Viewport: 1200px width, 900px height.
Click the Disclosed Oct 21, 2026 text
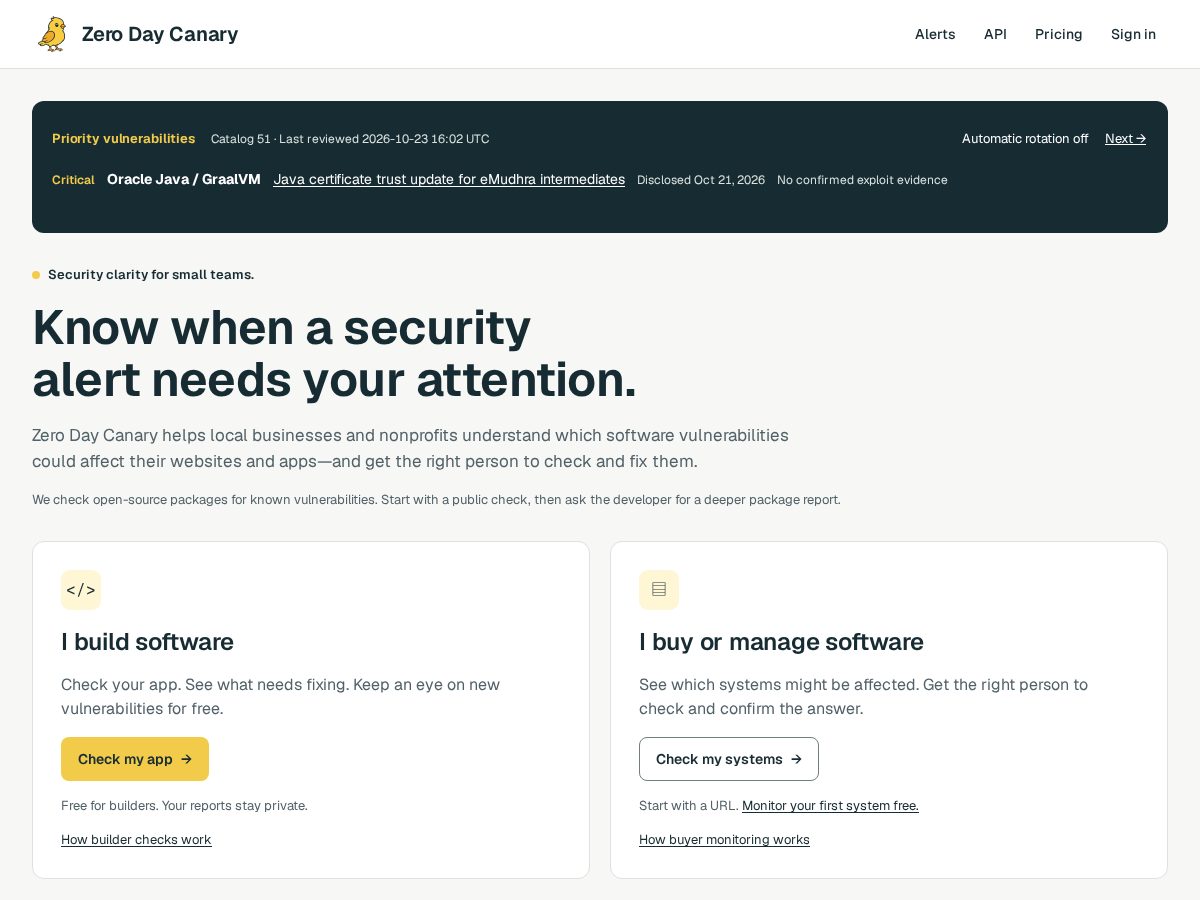coord(701,180)
